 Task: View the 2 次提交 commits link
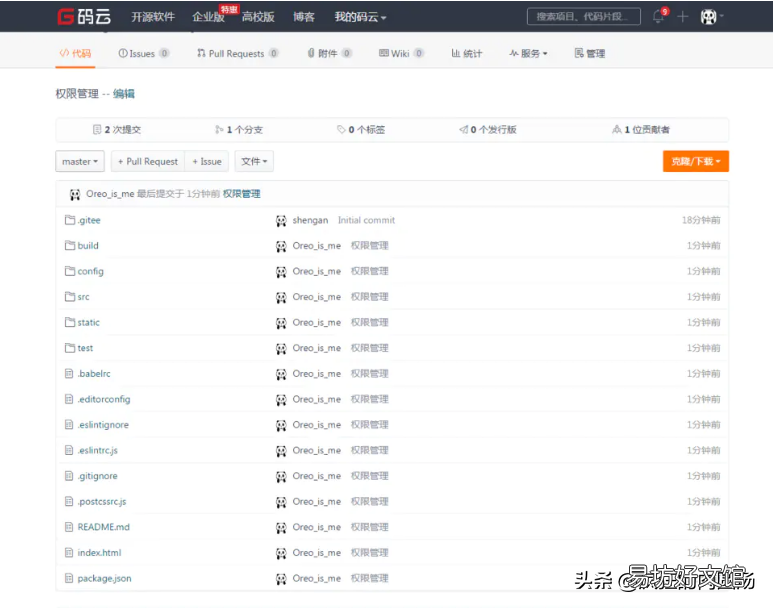tap(117, 130)
